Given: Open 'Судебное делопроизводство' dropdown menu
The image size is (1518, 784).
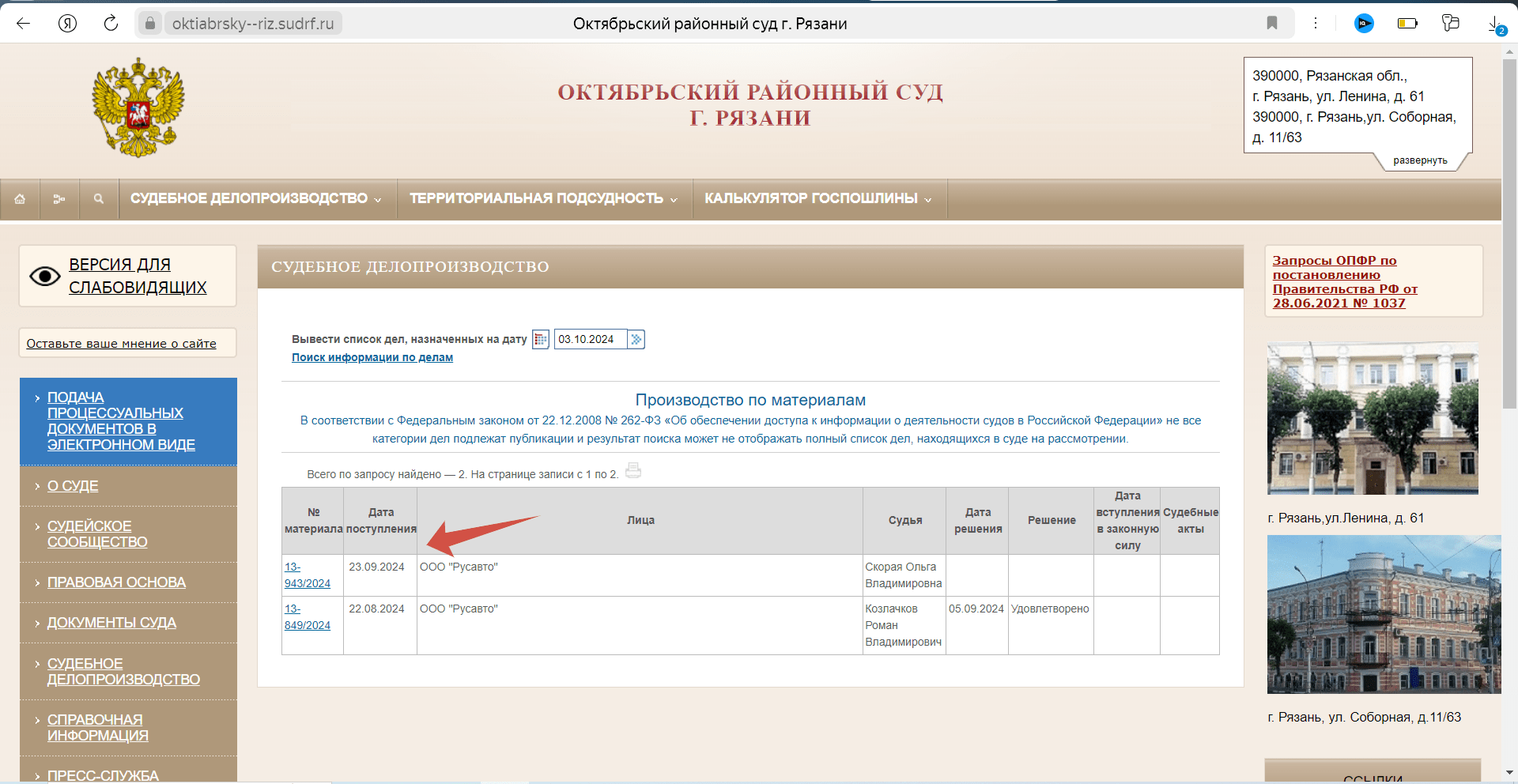Looking at the screenshot, I should (255, 199).
